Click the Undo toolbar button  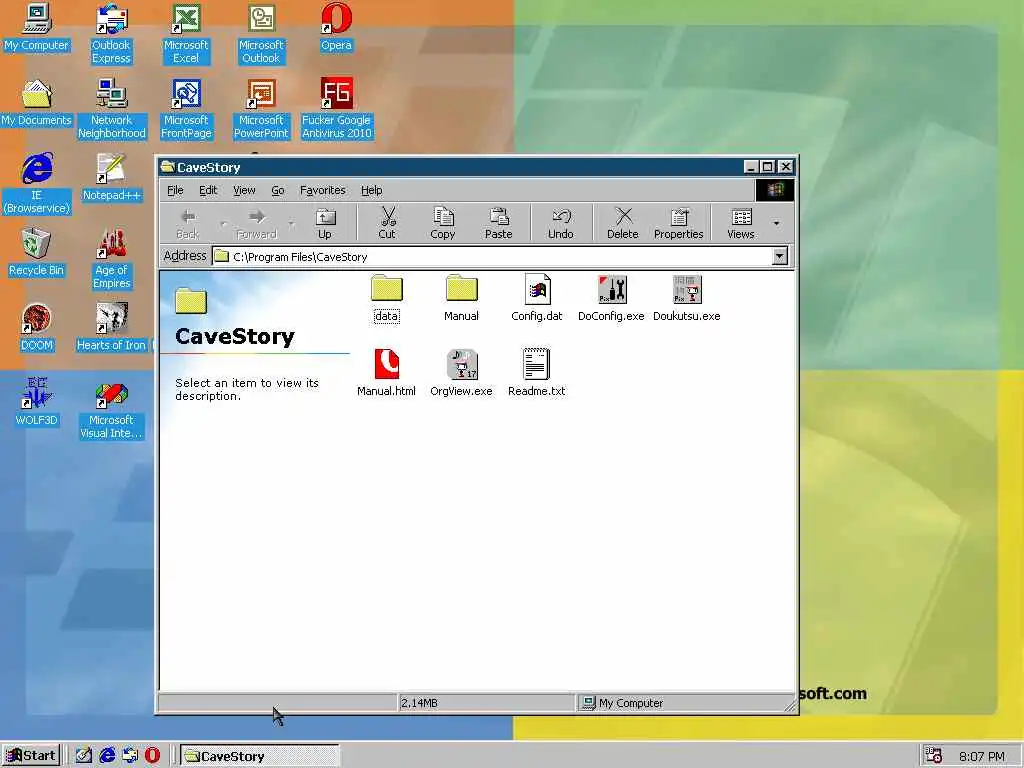tap(560, 224)
